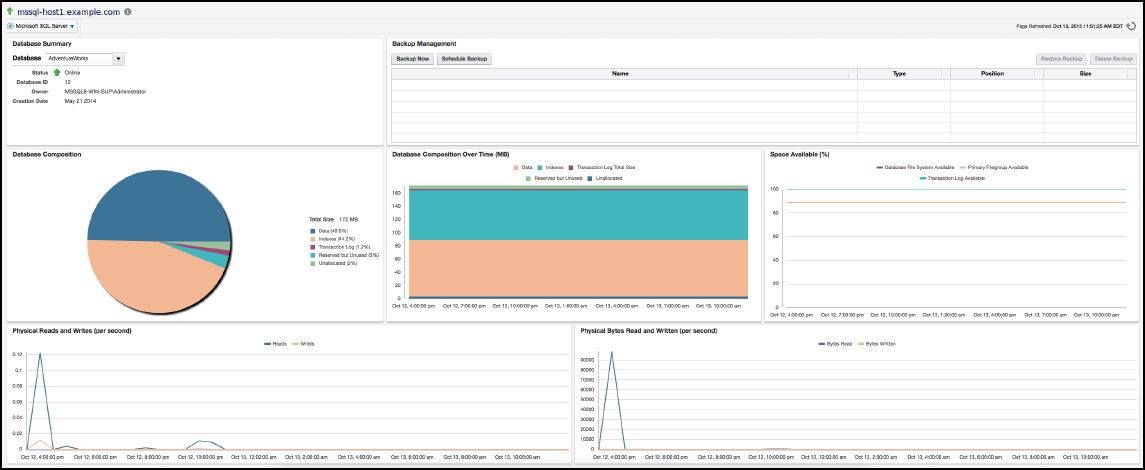Screen dimensions: 1145x470
Task: Click the Backup Now button
Action: pyautogui.click(x=413, y=58)
